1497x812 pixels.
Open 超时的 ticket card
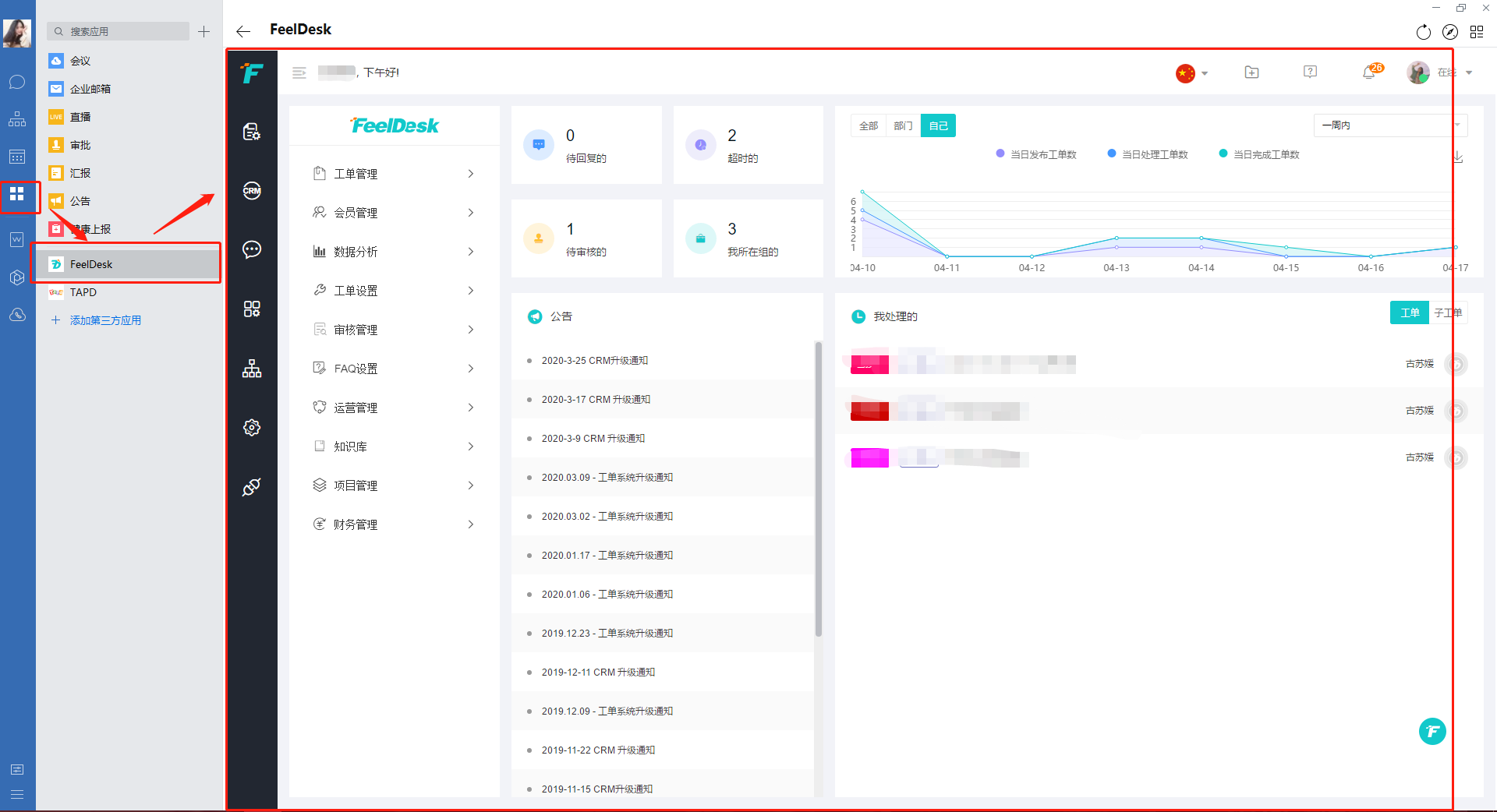pos(748,145)
